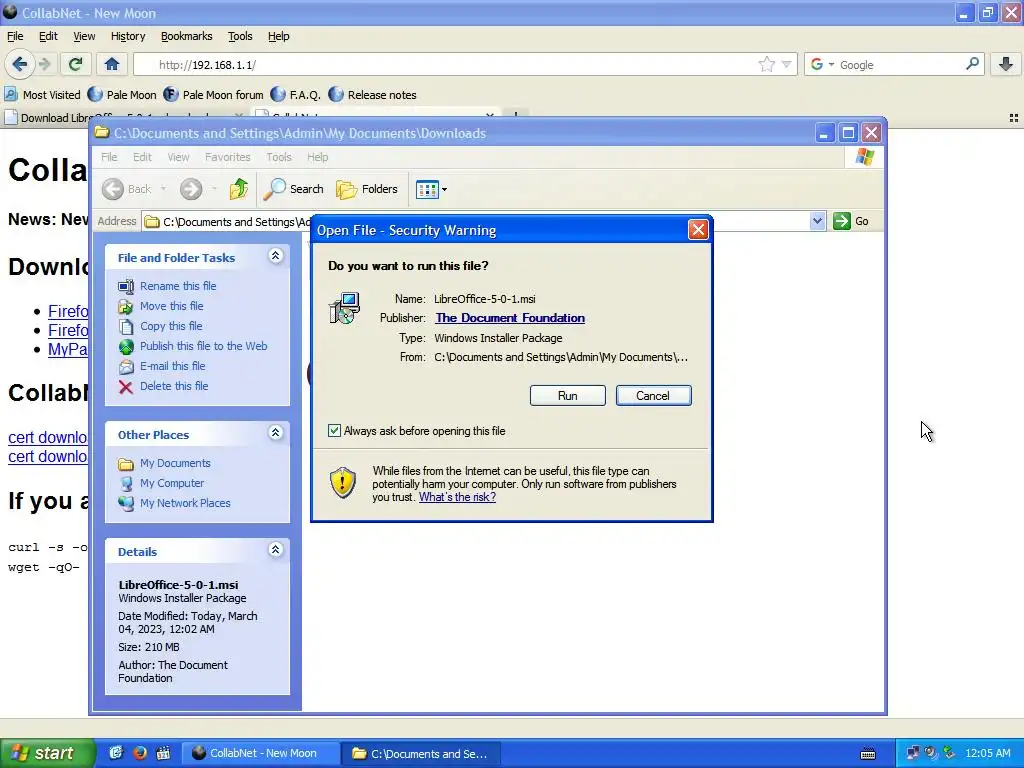The image size is (1024, 768).
Task: Toggle the Folders pane in Explorer
Action: (367, 189)
